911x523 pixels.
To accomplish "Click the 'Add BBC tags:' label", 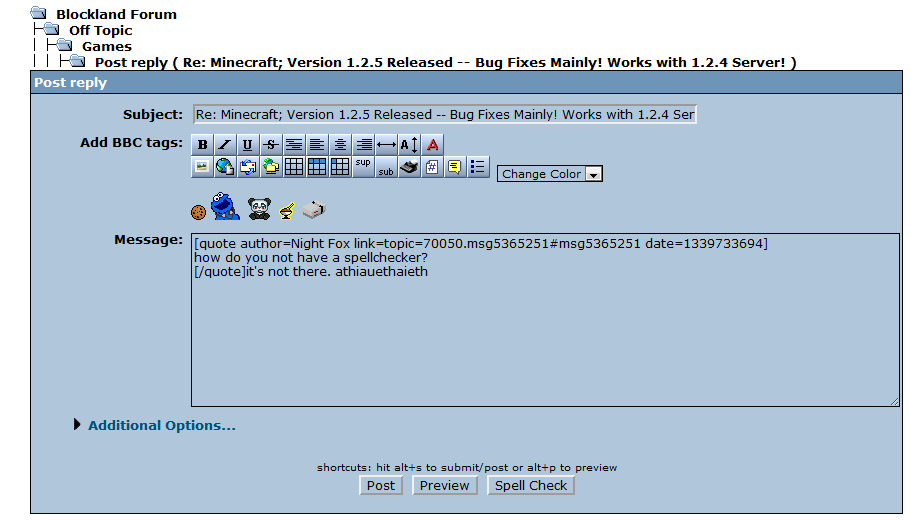I will point(131,142).
